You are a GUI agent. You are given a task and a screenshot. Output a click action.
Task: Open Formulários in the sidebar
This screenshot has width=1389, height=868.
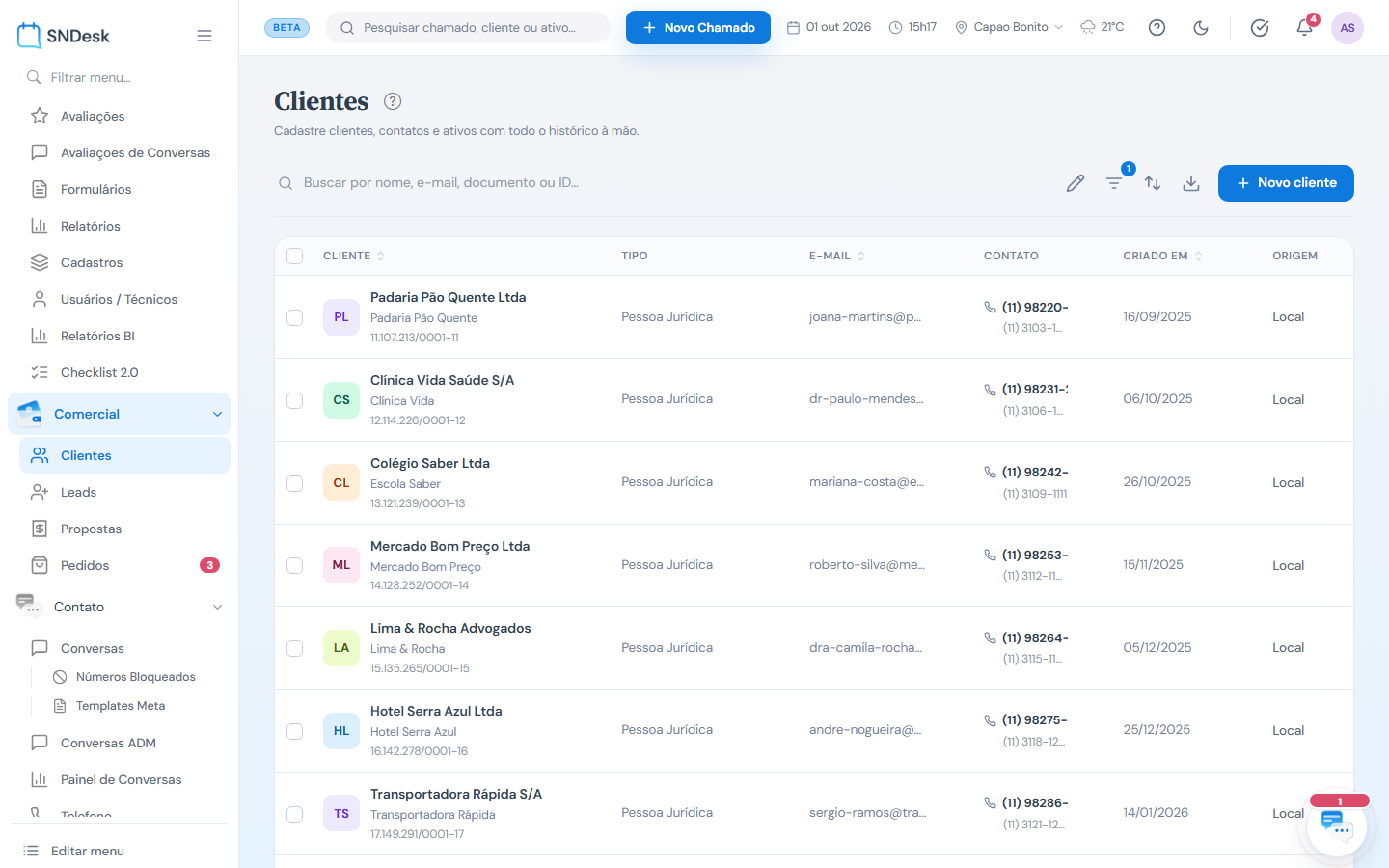tap(124, 189)
